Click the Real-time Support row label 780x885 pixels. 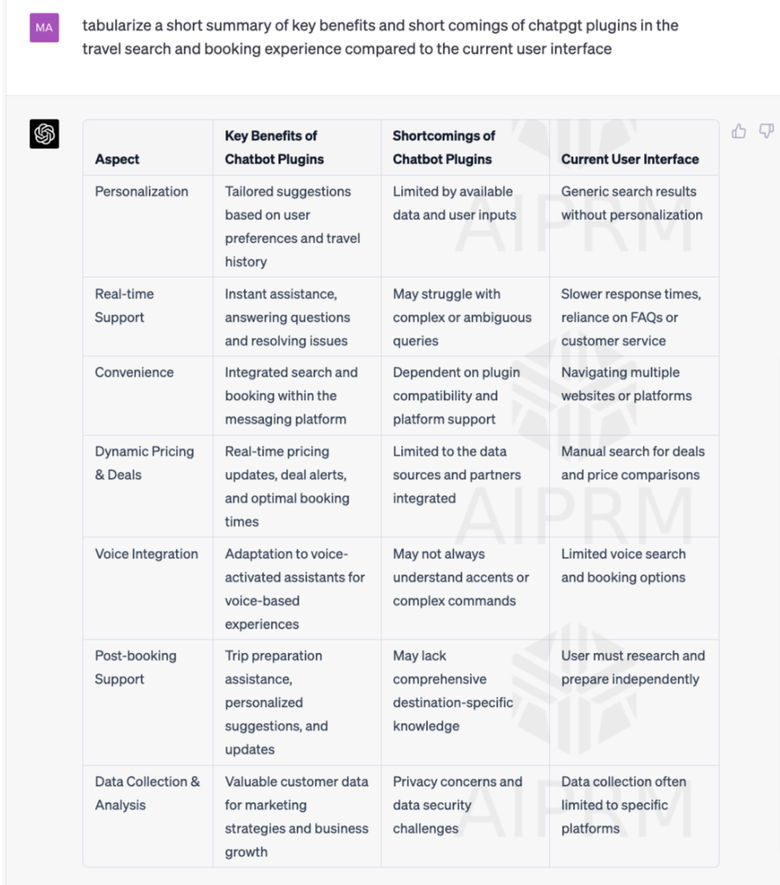click(x=124, y=305)
